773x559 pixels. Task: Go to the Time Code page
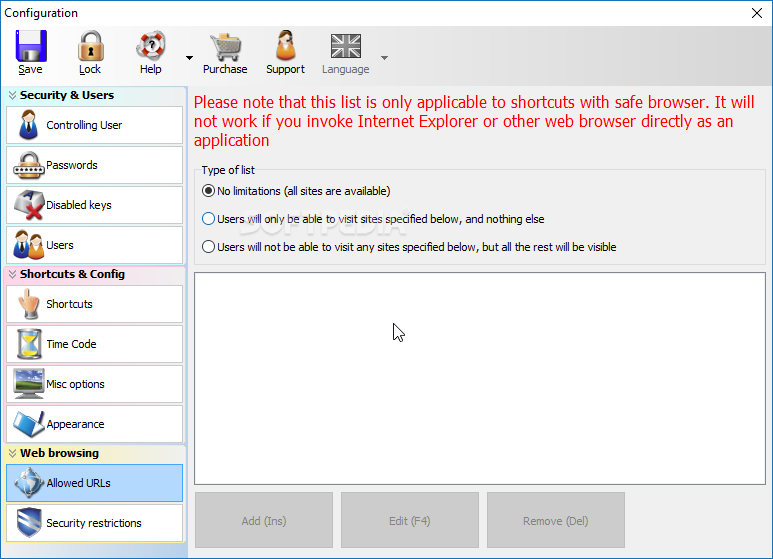(x=95, y=344)
